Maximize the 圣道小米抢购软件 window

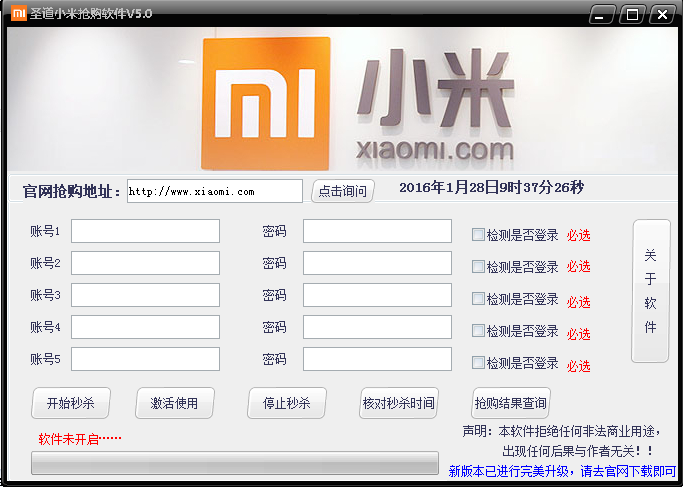632,15
